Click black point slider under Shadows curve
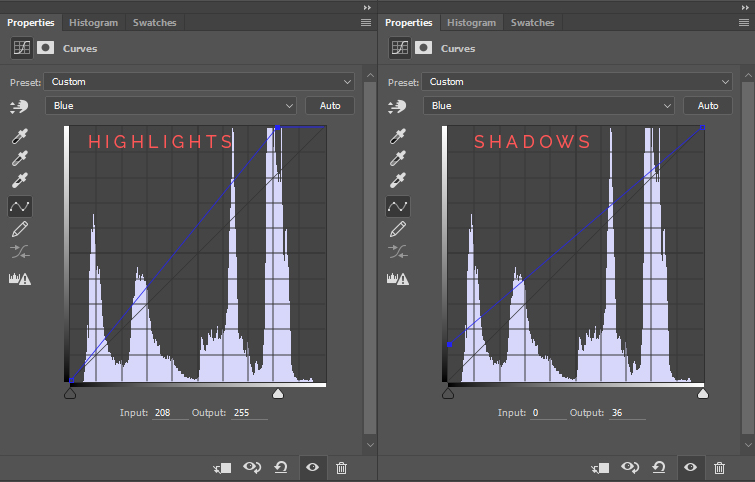The image size is (755, 482). coord(448,394)
